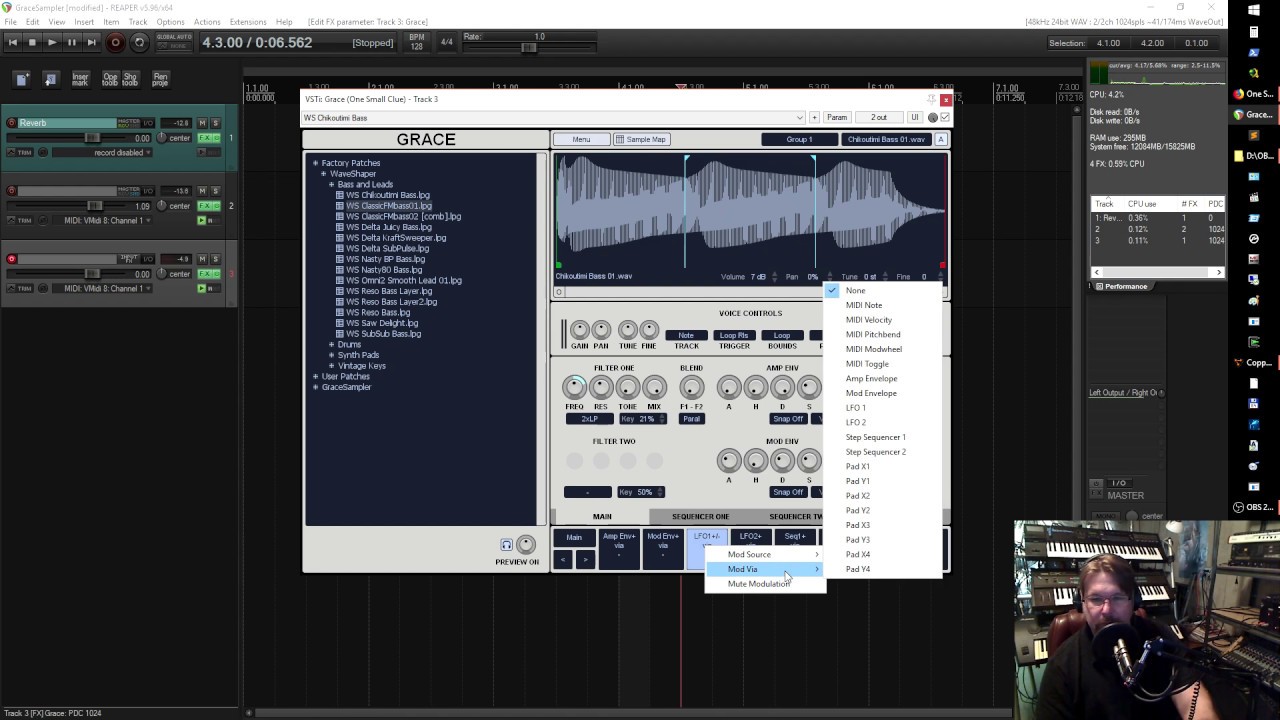Click the Filter One FREQ knob
This screenshot has height=720, width=1280.
pyautogui.click(x=574, y=387)
